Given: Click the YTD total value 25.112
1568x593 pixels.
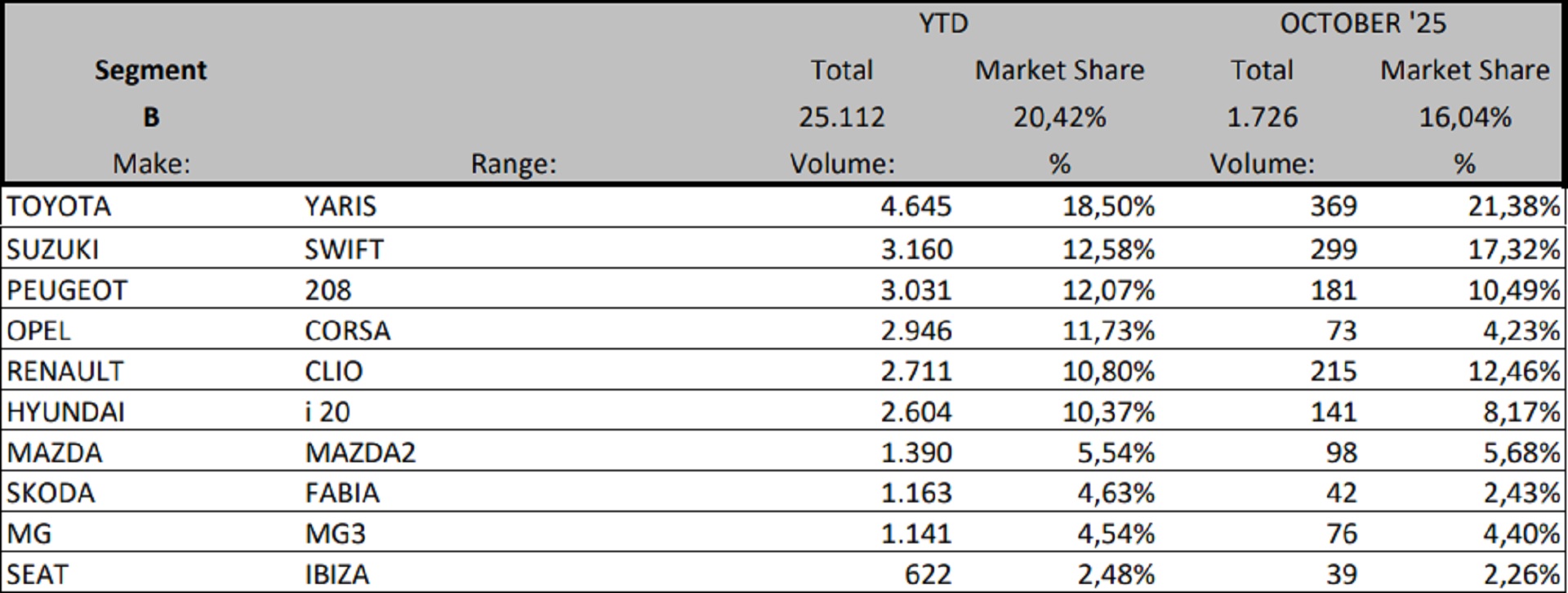Looking at the screenshot, I should [841, 118].
